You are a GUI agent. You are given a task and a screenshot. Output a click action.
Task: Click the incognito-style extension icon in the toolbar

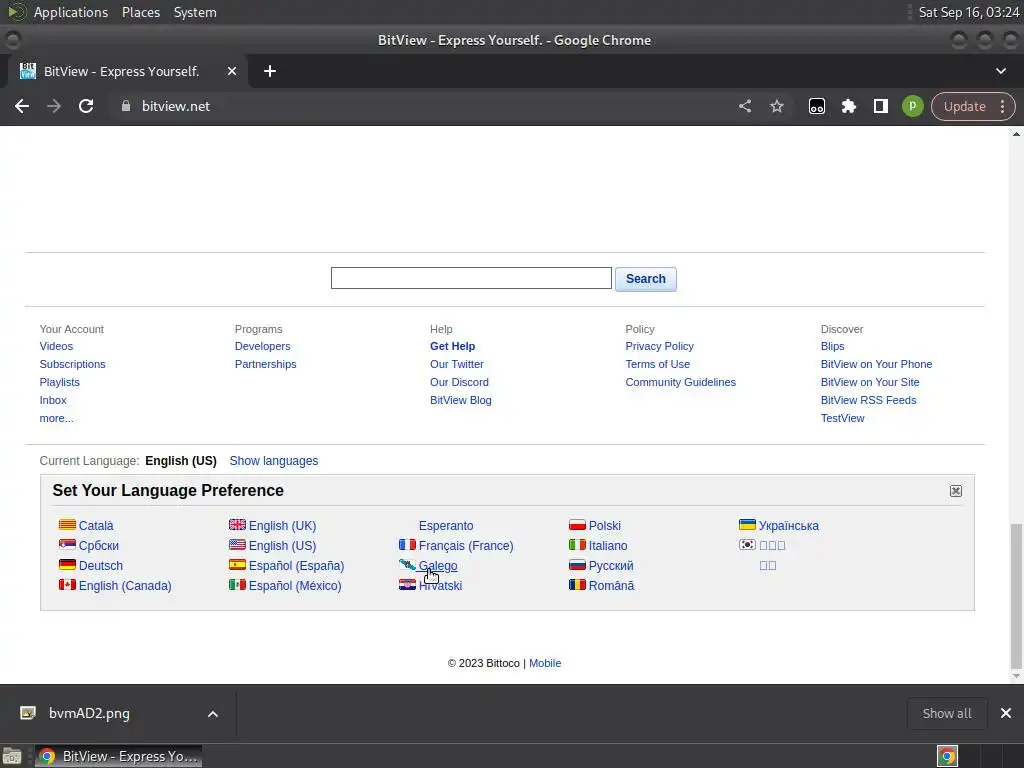click(x=816, y=106)
